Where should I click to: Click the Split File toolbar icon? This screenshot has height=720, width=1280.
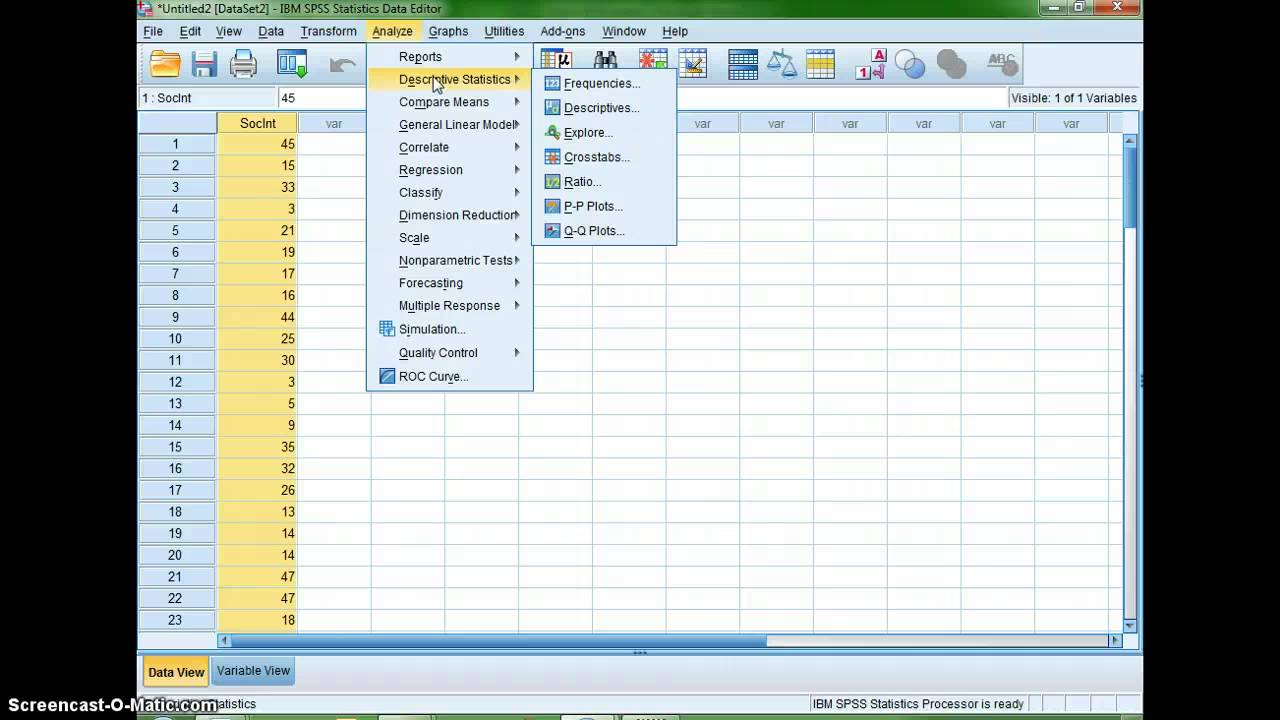[x=743, y=65]
